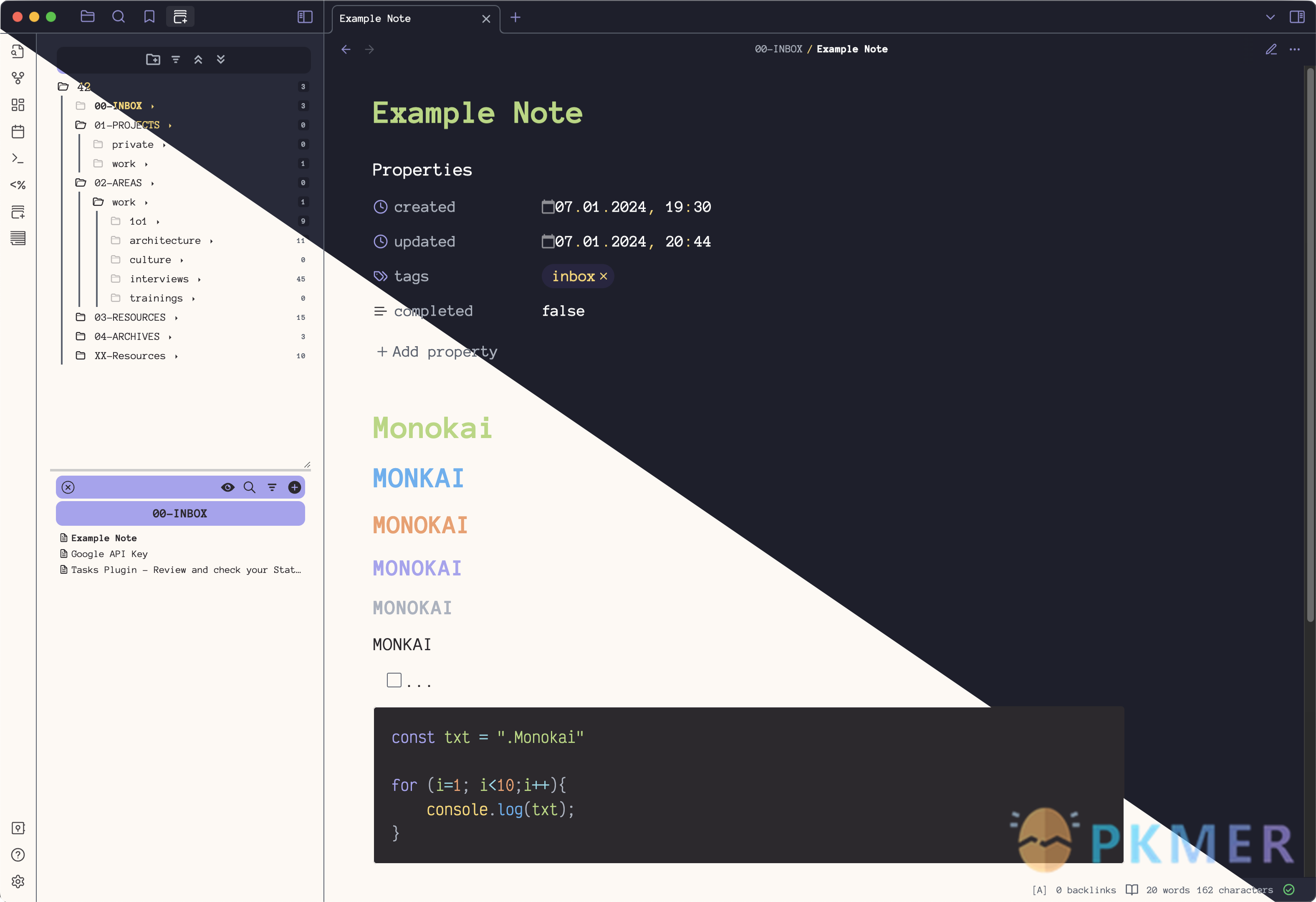Viewport: 1316px width, 902px height.
Task: Open settings gear in ribbon
Action: tap(18, 882)
